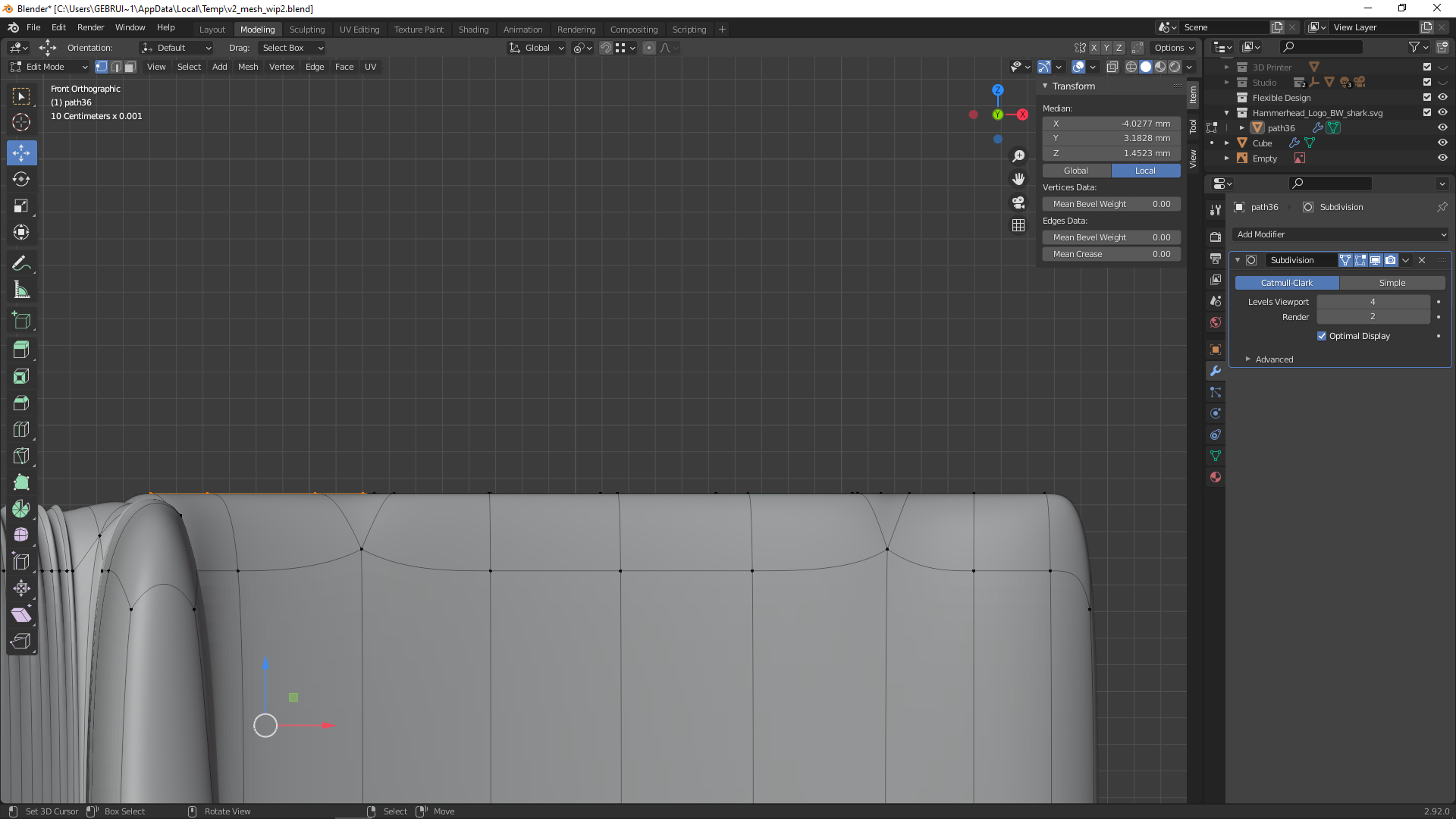1456x819 pixels.
Task: Click the Mean Crease slider field
Action: pyautogui.click(x=1111, y=254)
